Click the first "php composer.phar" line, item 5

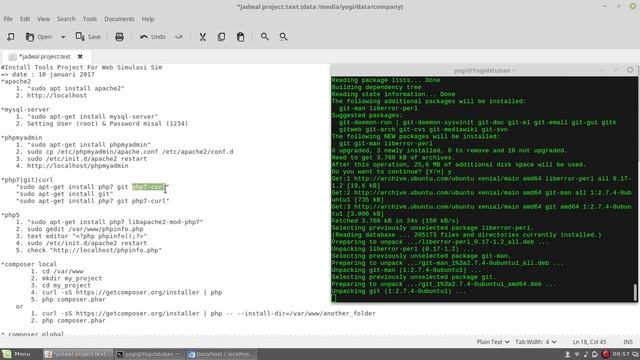tap(73, 299)
